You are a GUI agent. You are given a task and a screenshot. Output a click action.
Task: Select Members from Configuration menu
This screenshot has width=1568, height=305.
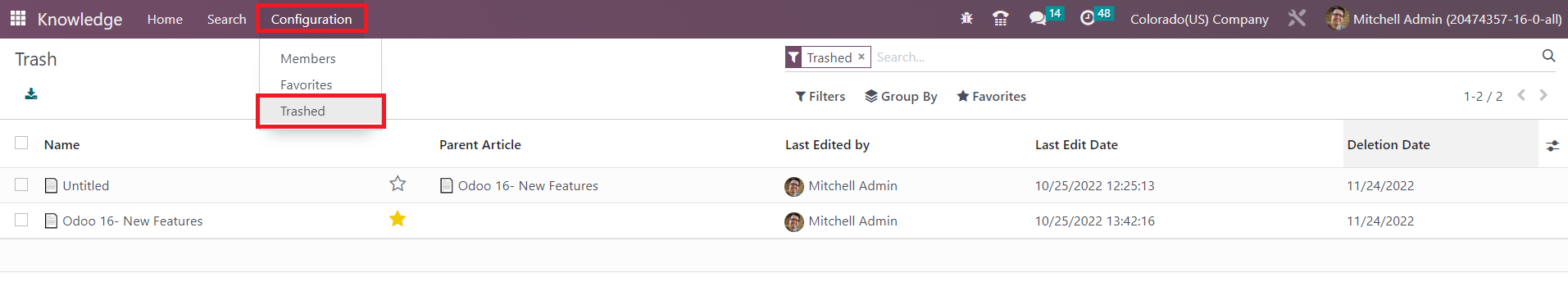click(308, 58)
